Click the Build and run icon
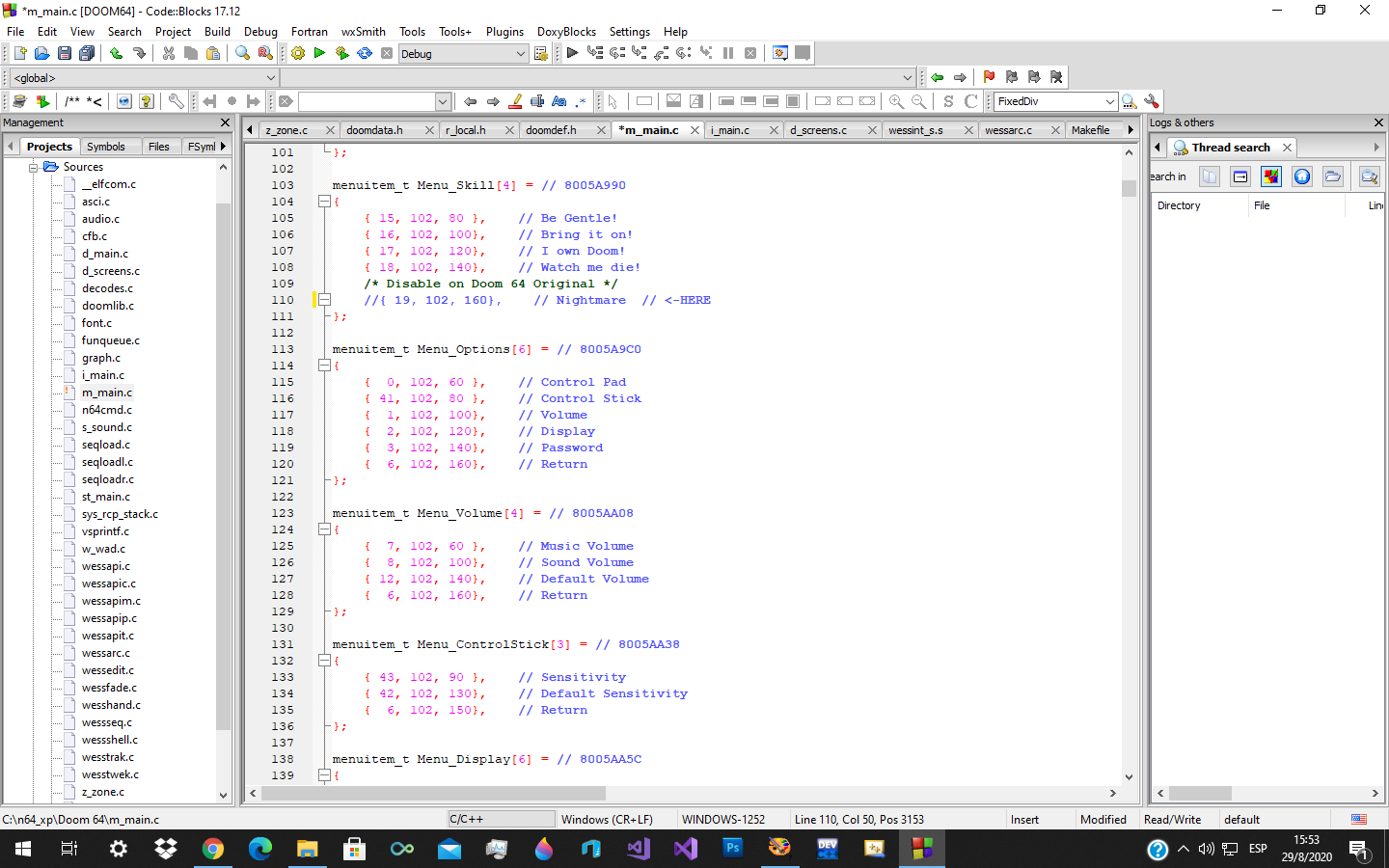 [x=341, y=53]
